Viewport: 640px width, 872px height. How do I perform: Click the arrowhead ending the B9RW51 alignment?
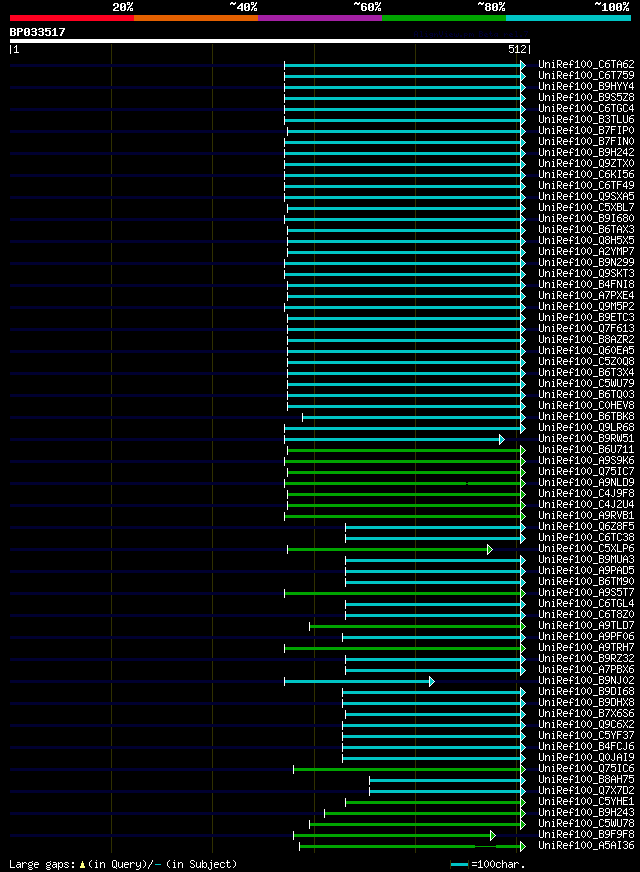click(x=502, y=439)
